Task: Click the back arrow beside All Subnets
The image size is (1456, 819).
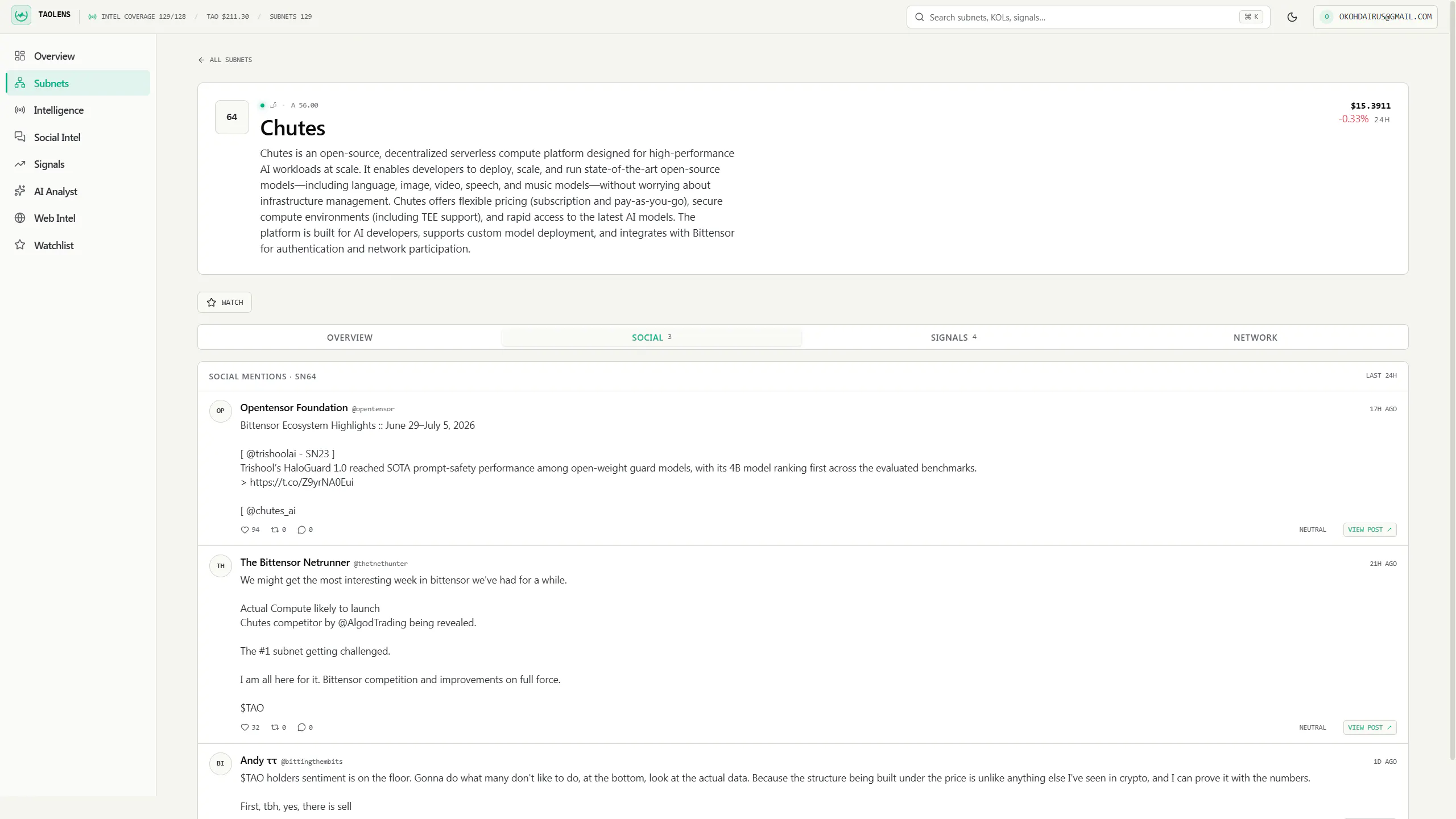Action: click(x=201, y=60)
